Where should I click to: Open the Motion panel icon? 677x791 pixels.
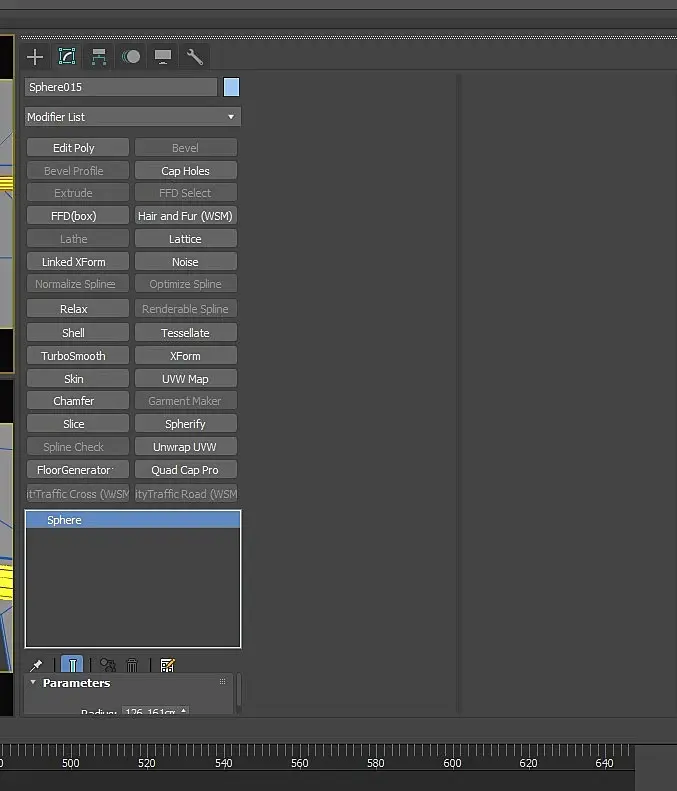(131, 57)
